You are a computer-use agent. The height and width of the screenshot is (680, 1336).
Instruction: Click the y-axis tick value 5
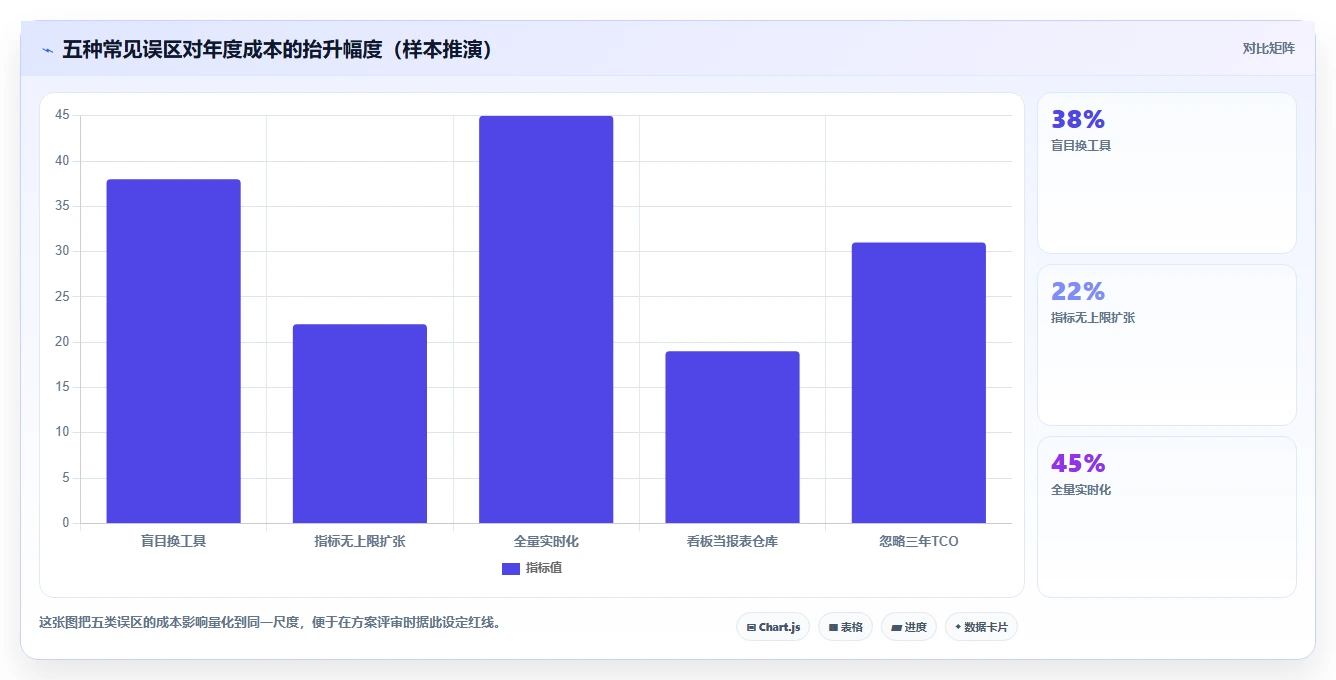(x=65, y=478)
